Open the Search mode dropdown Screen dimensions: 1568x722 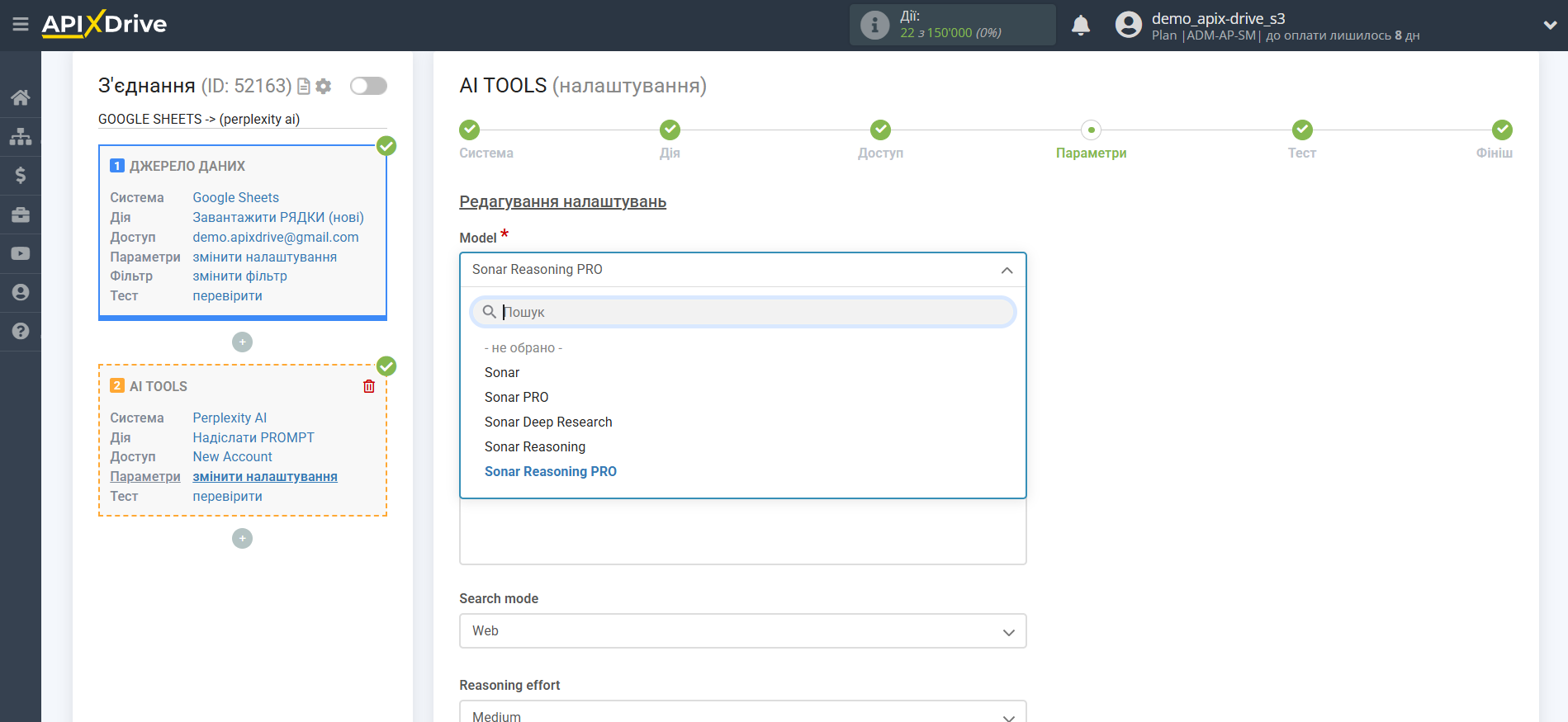pos(741,631)
